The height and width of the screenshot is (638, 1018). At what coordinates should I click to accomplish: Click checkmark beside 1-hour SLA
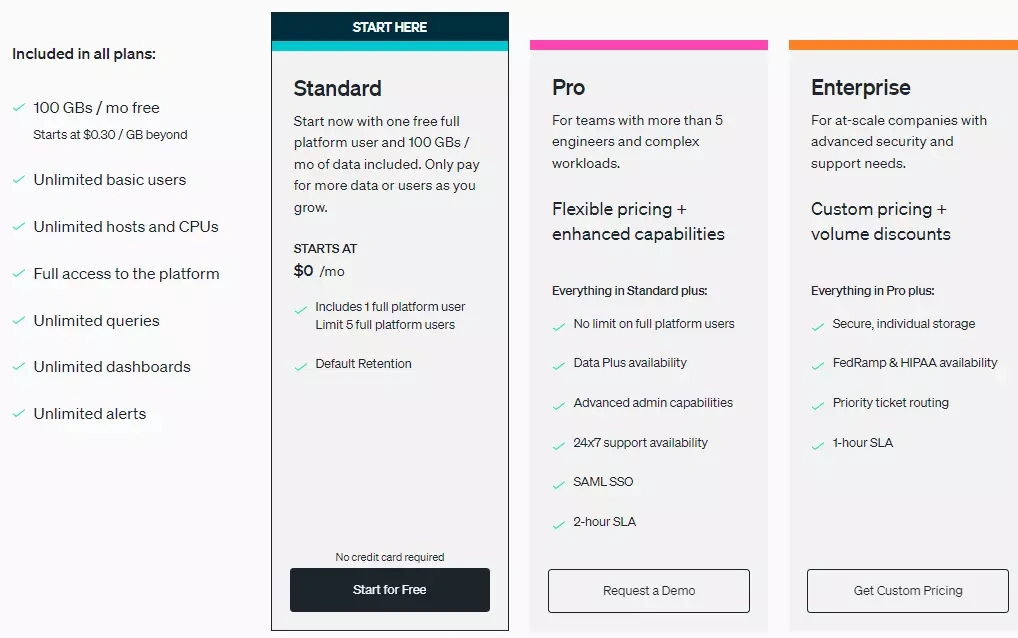click(x=818, y=445)
